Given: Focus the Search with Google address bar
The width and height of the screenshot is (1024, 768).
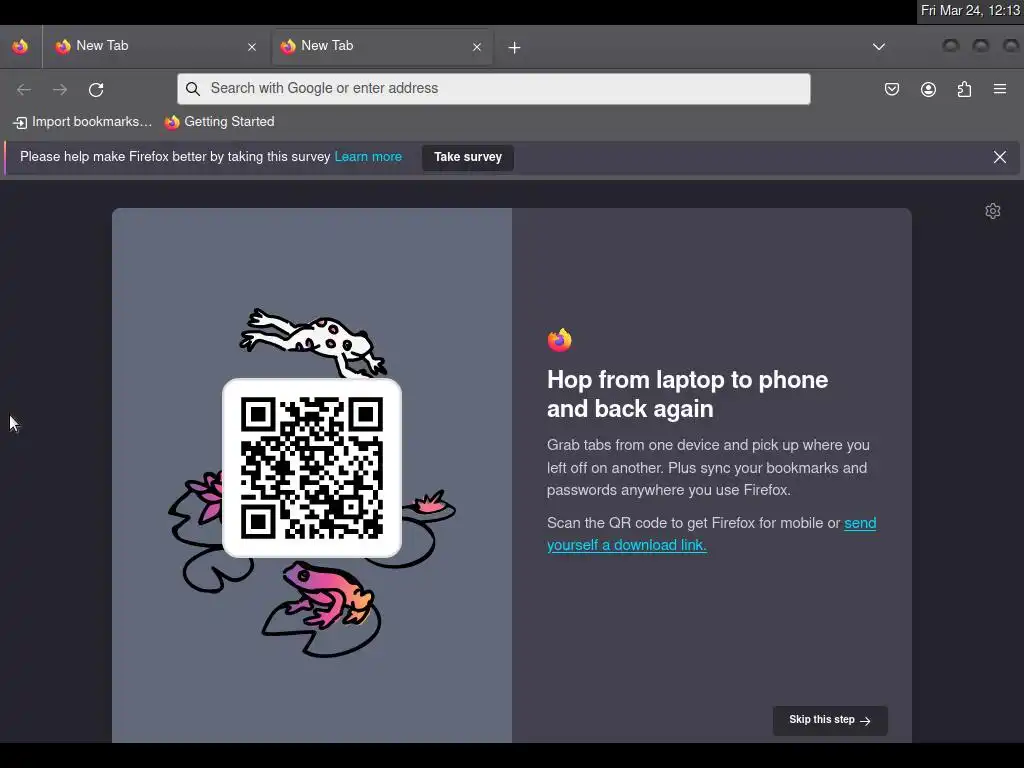Looking at the screenshot, I should pos(494,89).
